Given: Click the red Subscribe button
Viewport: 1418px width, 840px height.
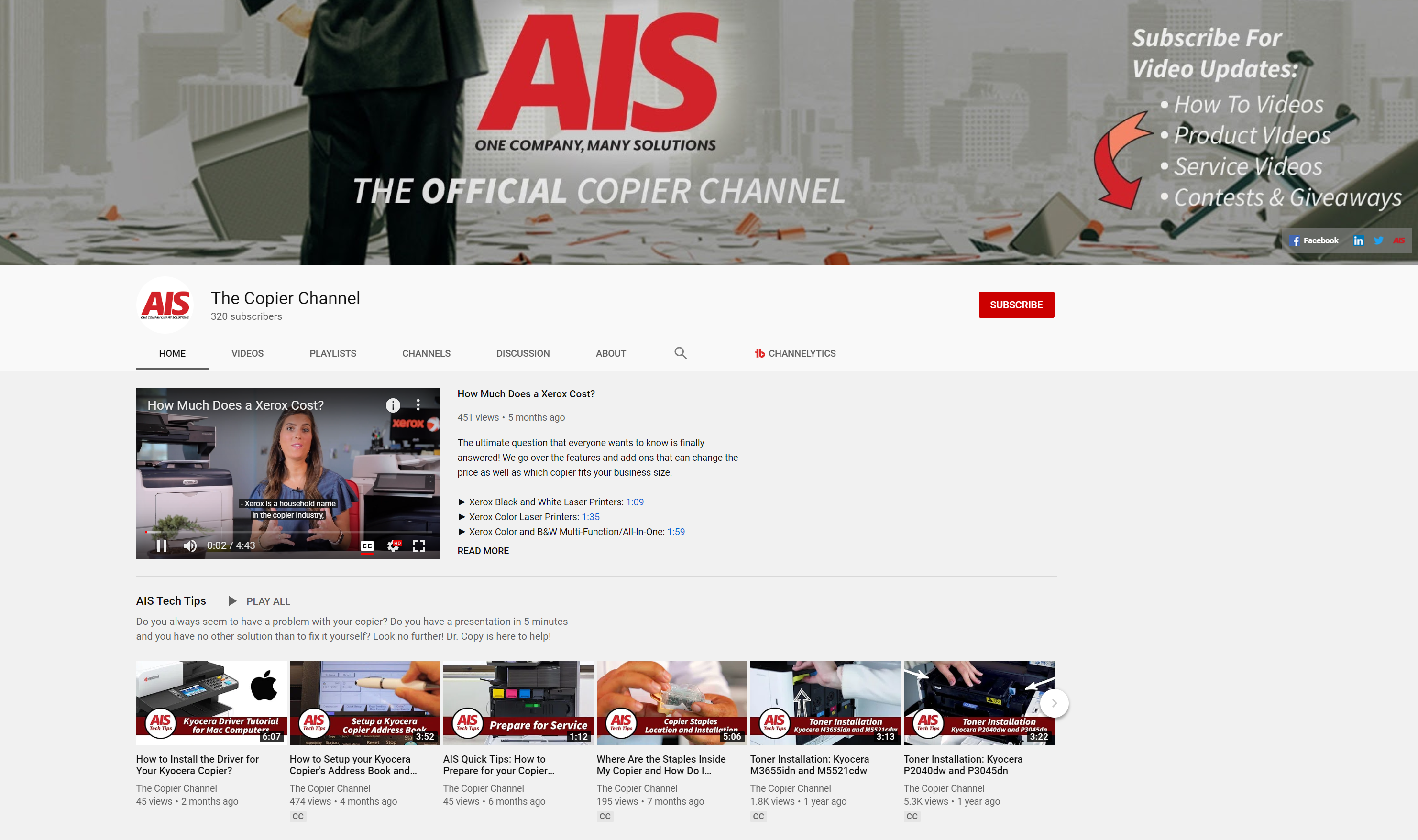Looking at the screenshot, I should click(x=1016, y=305).
